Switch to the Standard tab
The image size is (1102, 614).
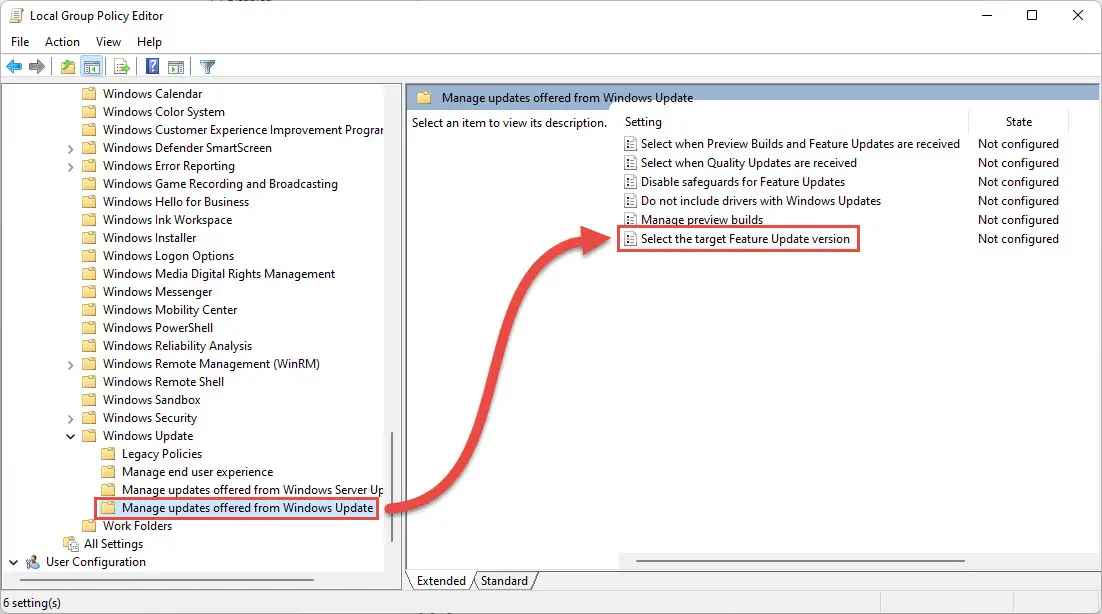tap(505, 581)
